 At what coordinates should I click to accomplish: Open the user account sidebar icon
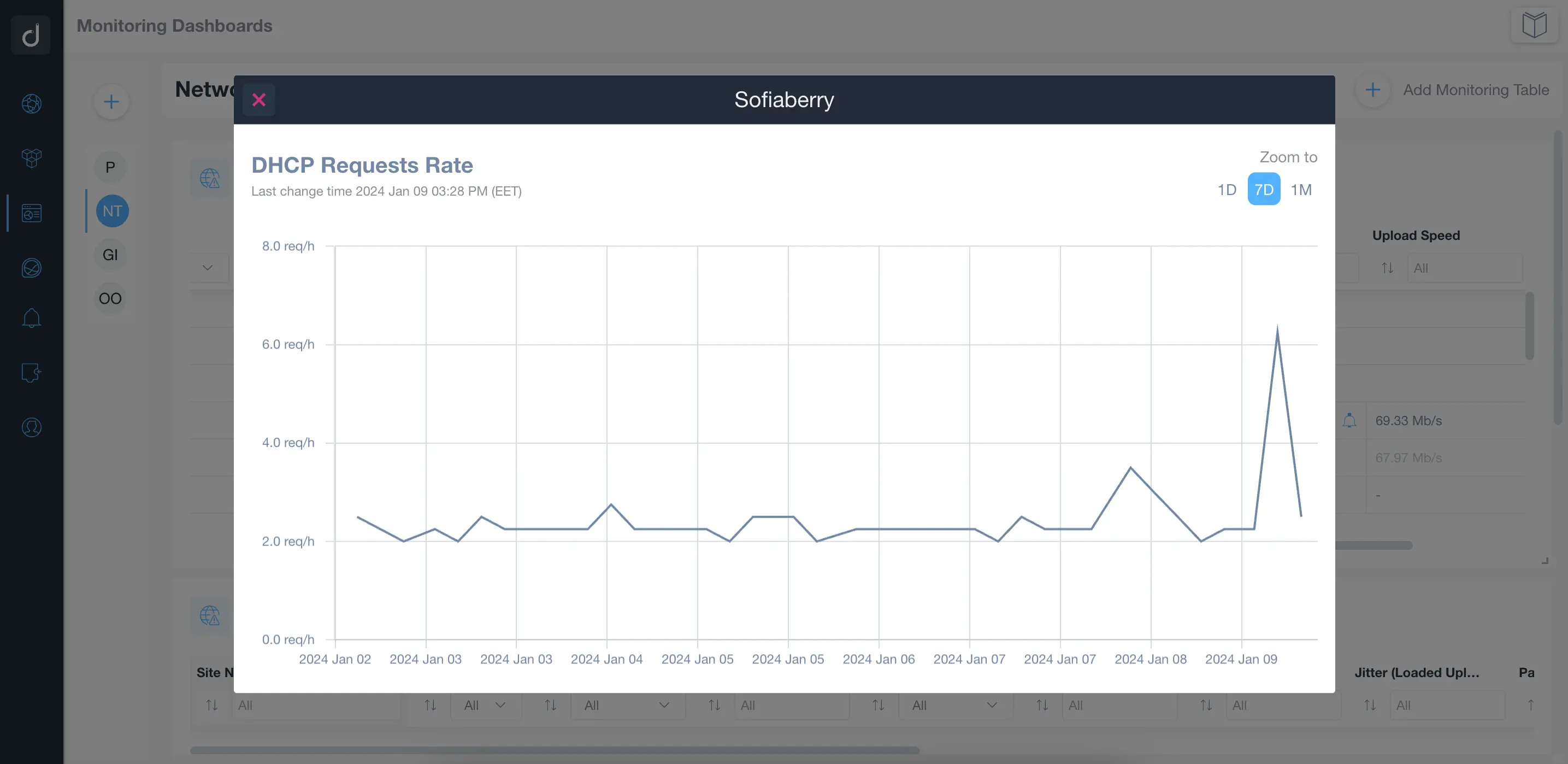[32, 427]
